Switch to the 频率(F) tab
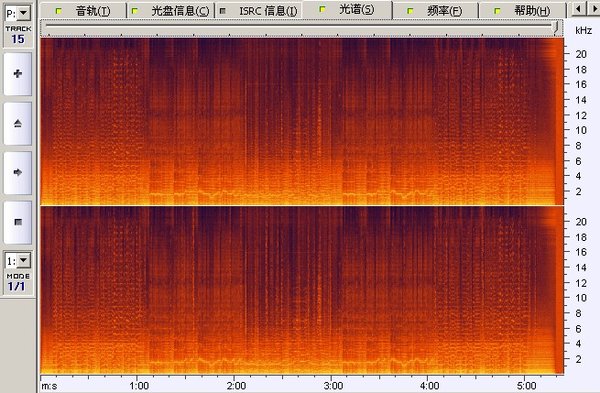This screenshot has height=393, width=600. coord(435,11)
